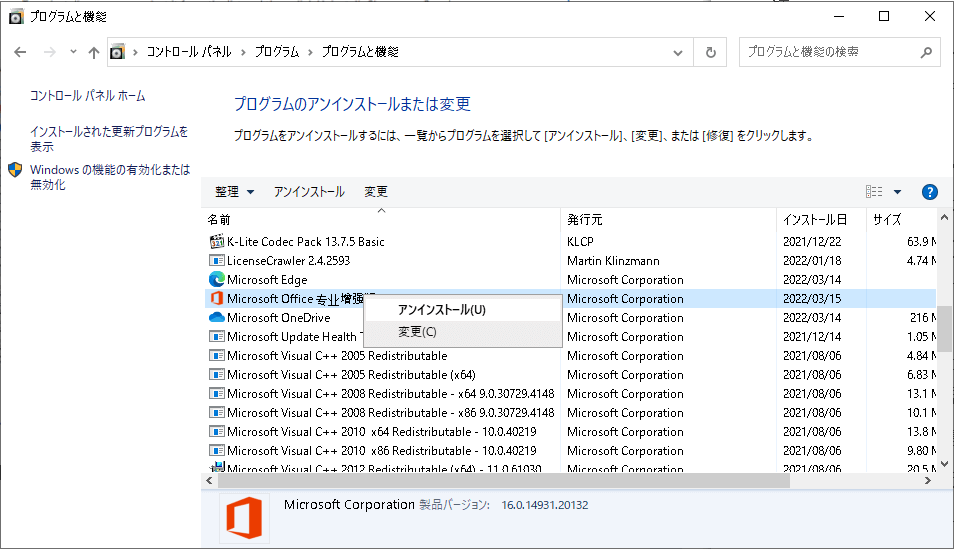
Task: Click the Martin Klinzmann publisher cell
Action: (x=613, y=261)
